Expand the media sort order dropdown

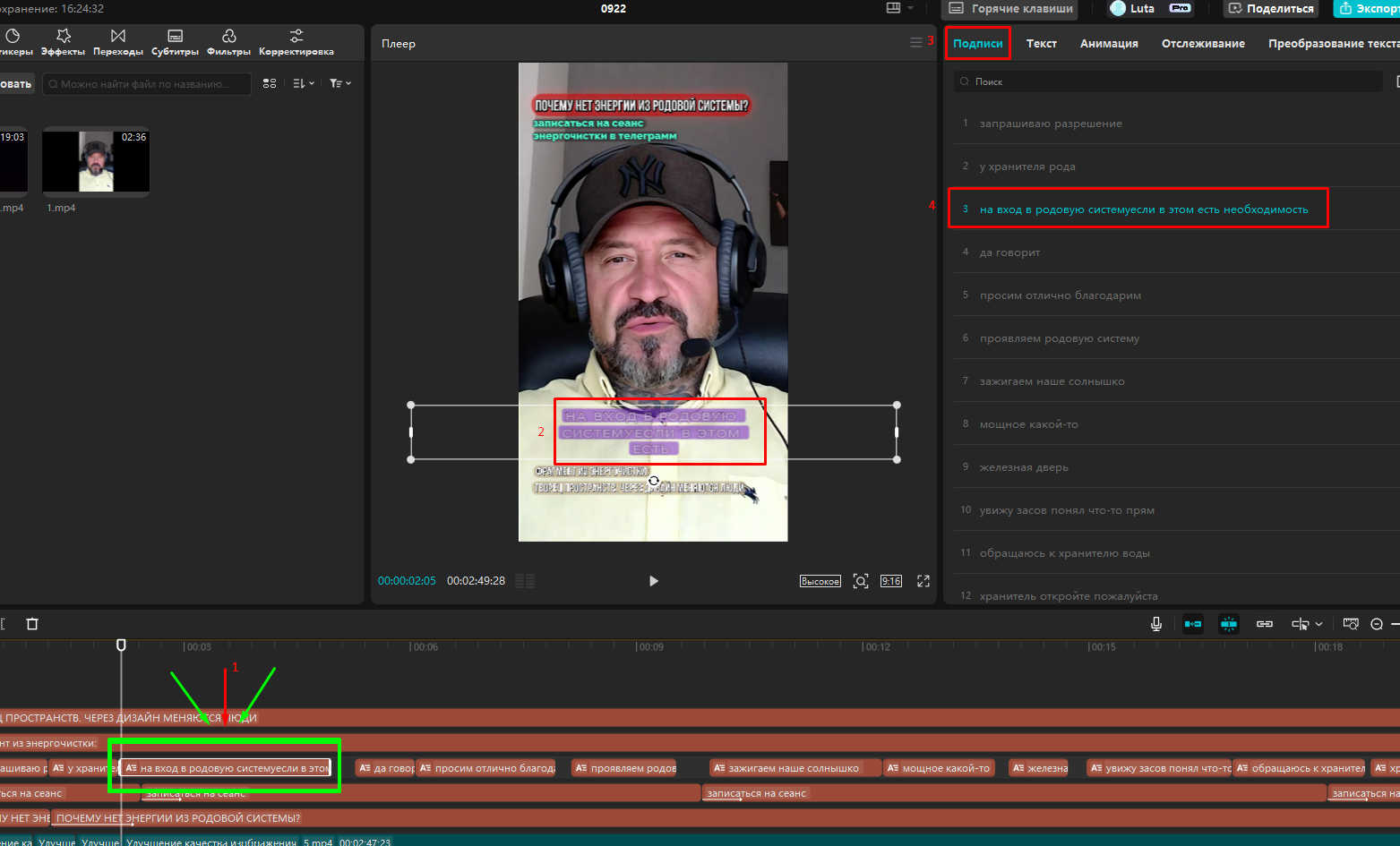(304, 83)
